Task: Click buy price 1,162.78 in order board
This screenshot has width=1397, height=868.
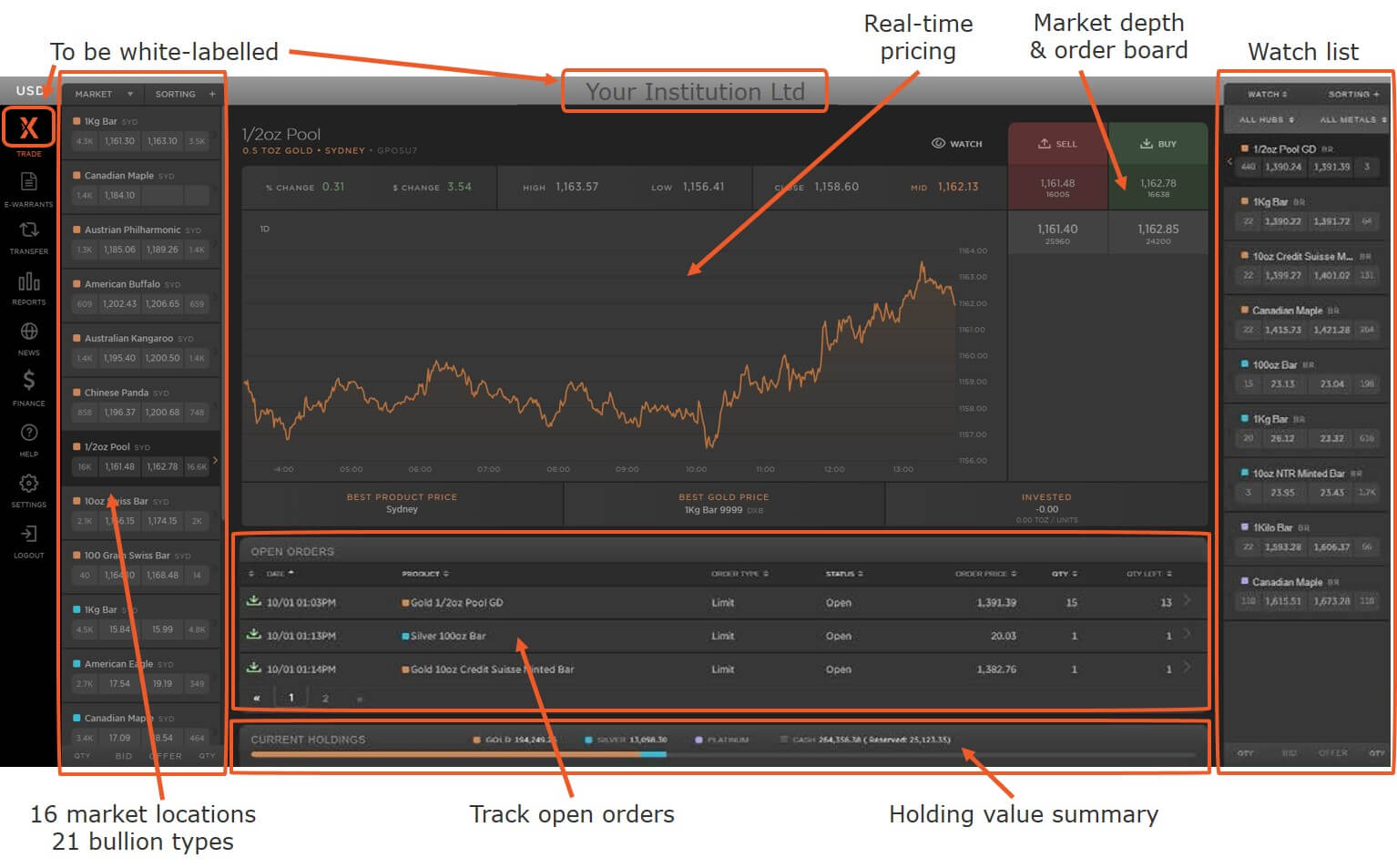Action: (1158, 188)
